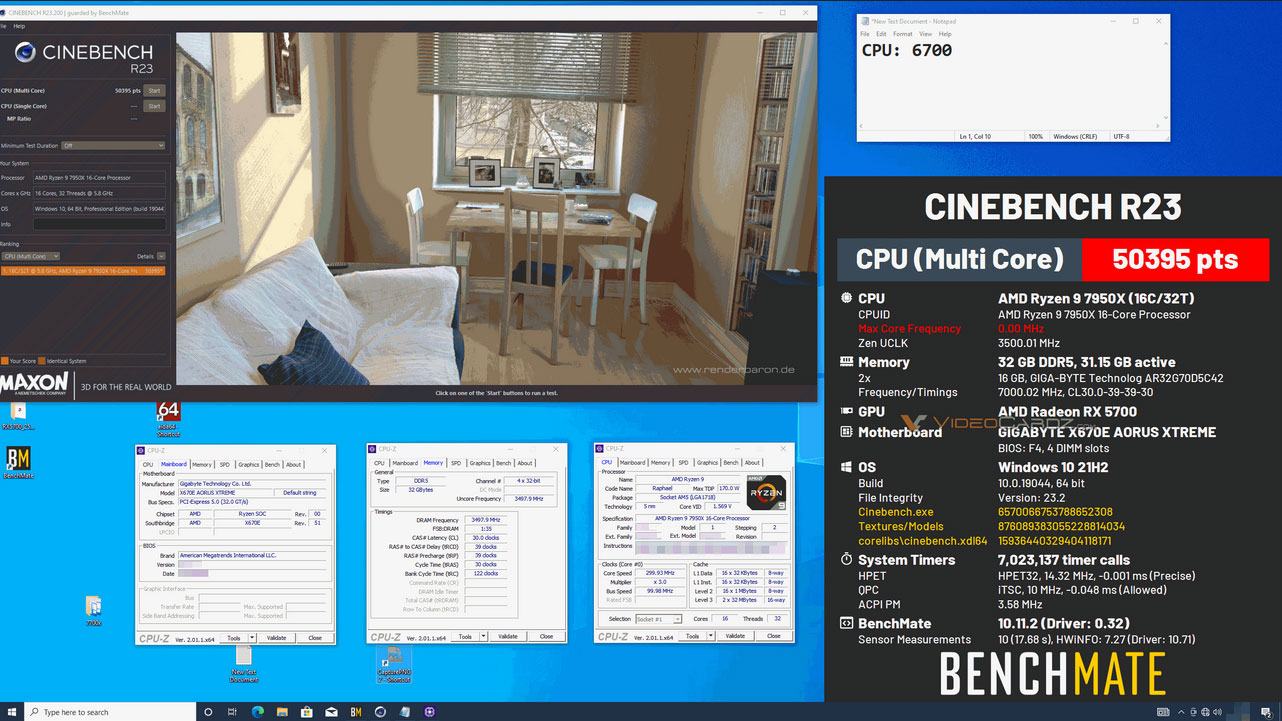Click Notepad status bar UTF-8 entry
The width and height of the screenshot is (1282, 721).
[x=1122, y=136]
